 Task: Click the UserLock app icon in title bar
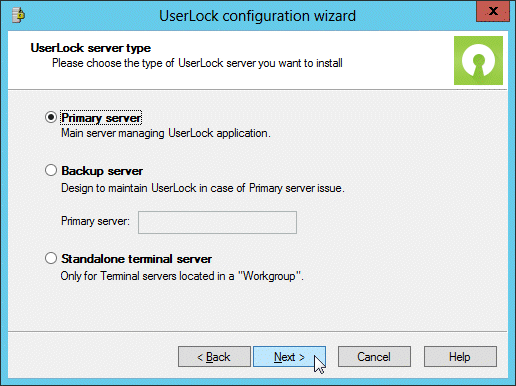tap(18, 15)
